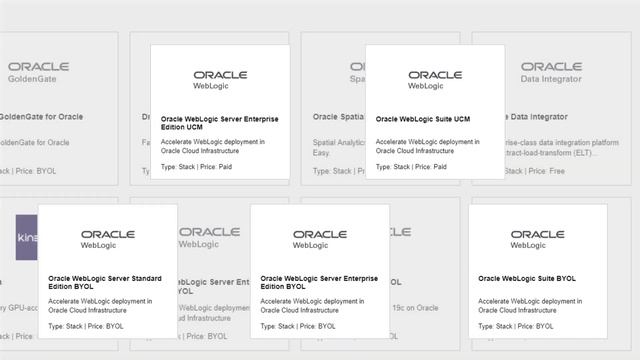Click description text on WebLogic Suite UCM card
The width and height of the screenshot is (640, 360).
point(427,146)
